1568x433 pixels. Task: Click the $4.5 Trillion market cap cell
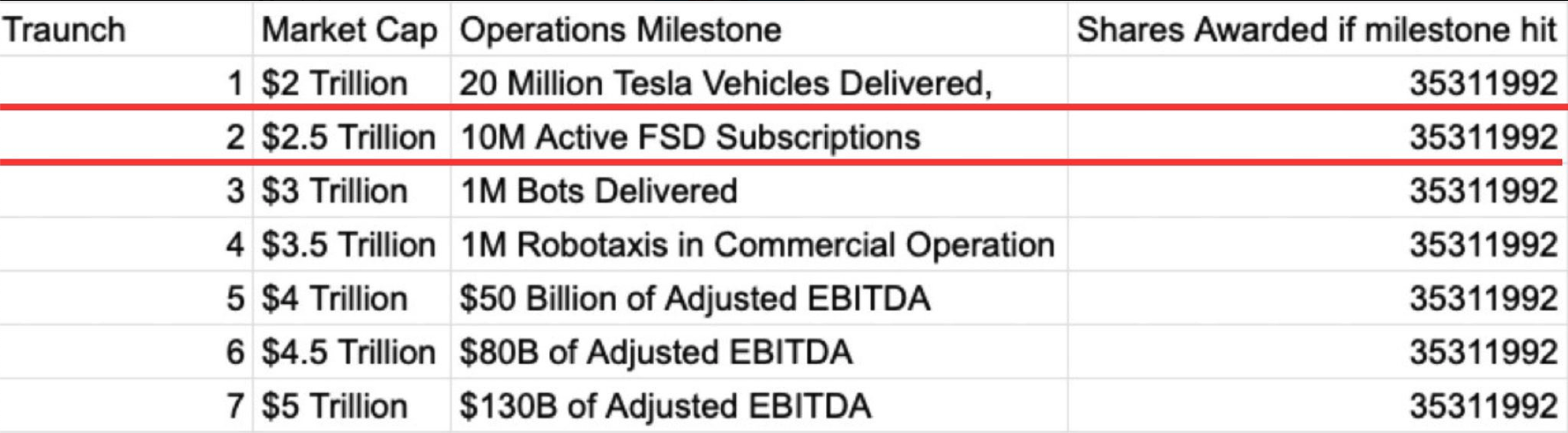[x=348, y=353]
